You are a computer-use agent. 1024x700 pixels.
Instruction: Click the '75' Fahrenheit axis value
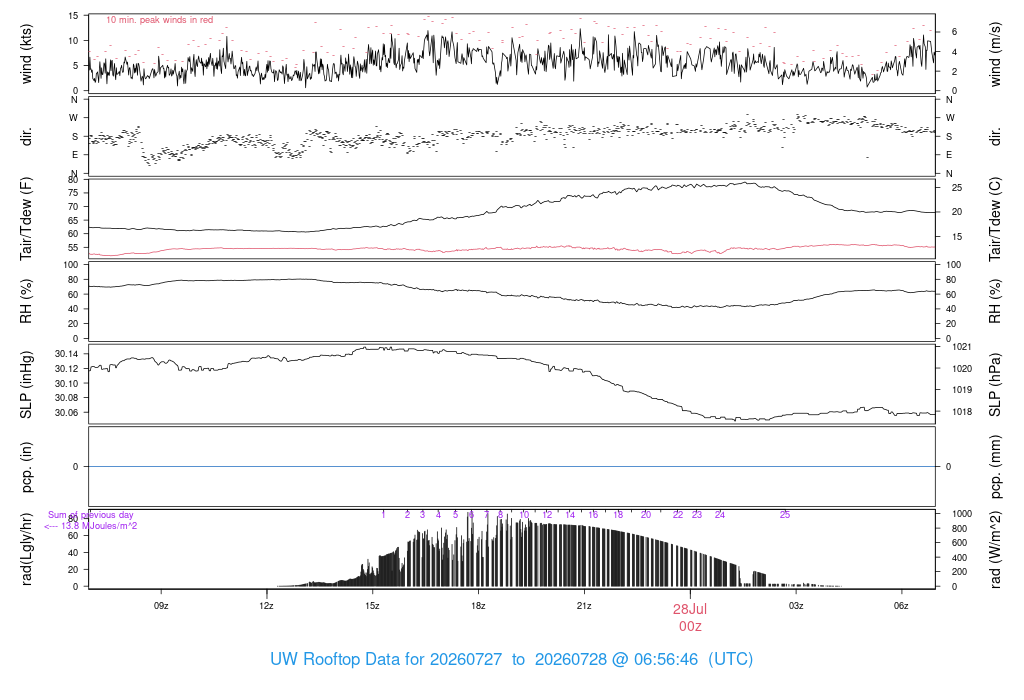73,193
